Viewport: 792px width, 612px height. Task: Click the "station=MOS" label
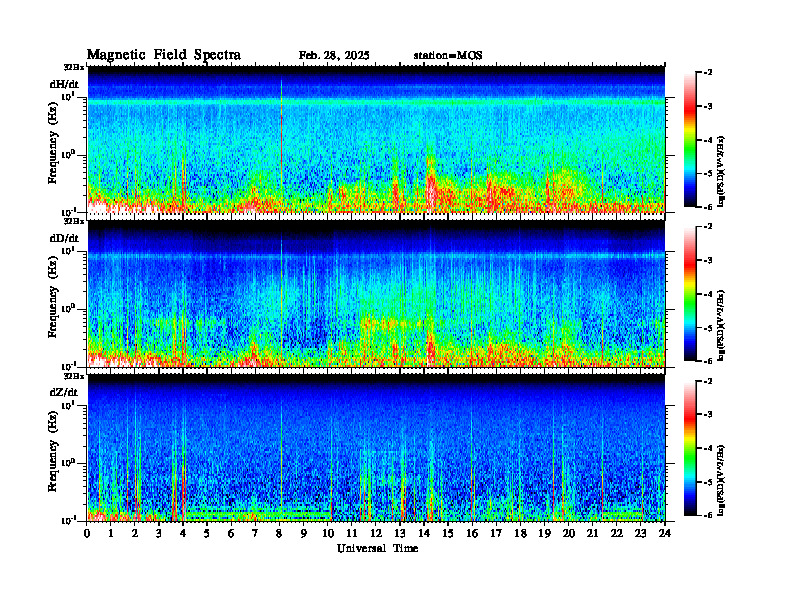click(448, 56)
